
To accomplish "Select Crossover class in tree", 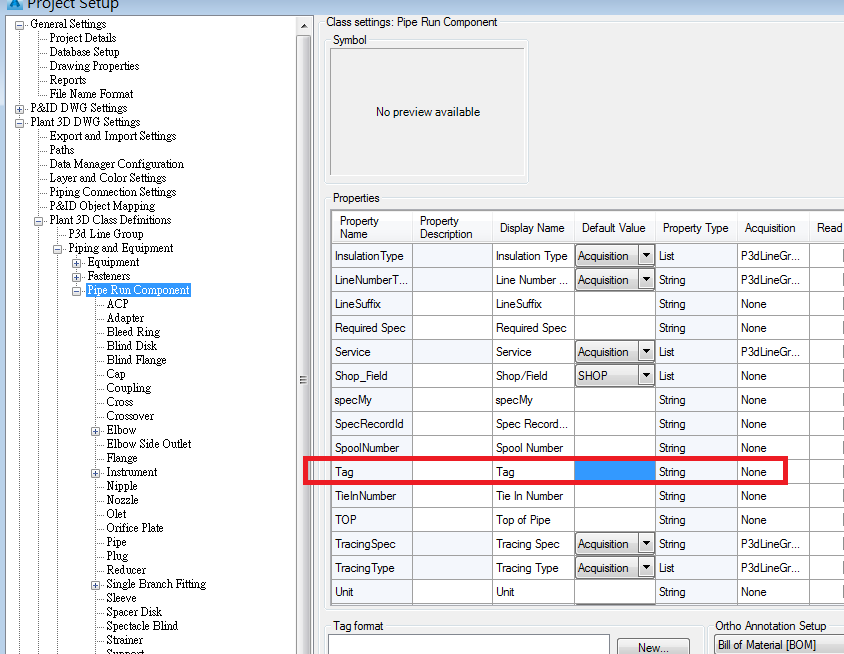I will point(130,416).
